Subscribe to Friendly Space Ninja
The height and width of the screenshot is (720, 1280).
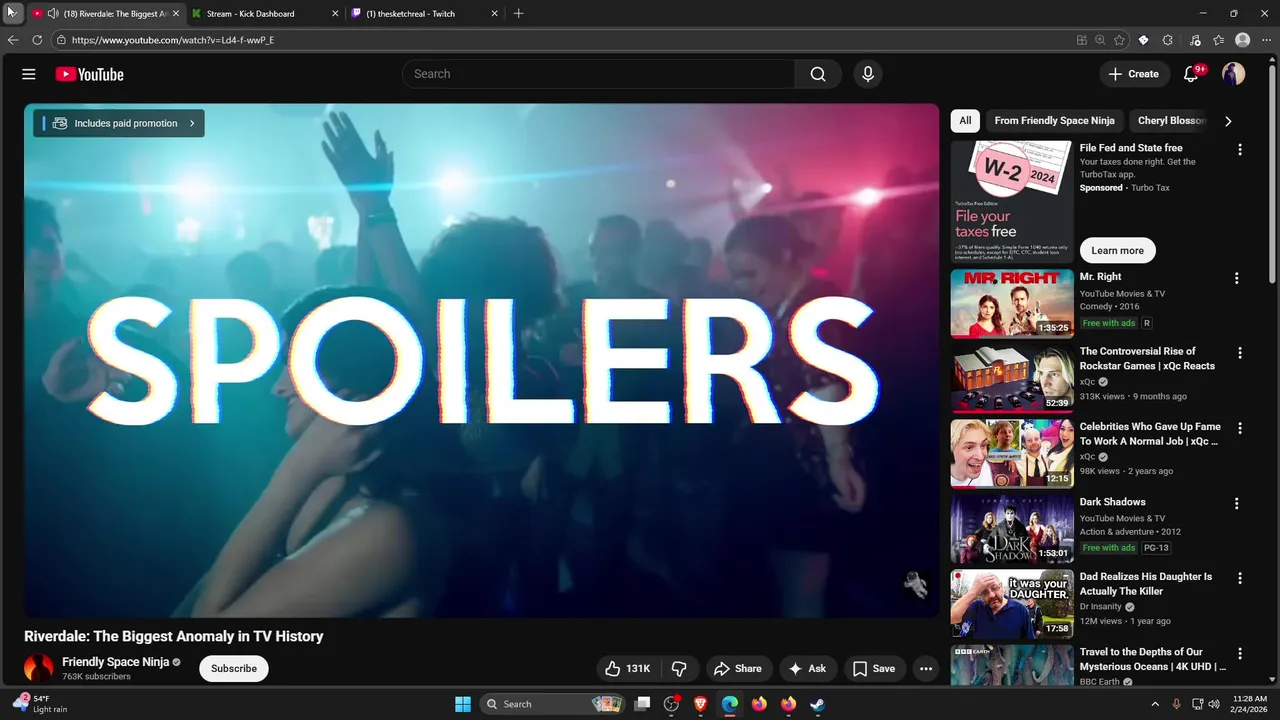click(234, 668)
